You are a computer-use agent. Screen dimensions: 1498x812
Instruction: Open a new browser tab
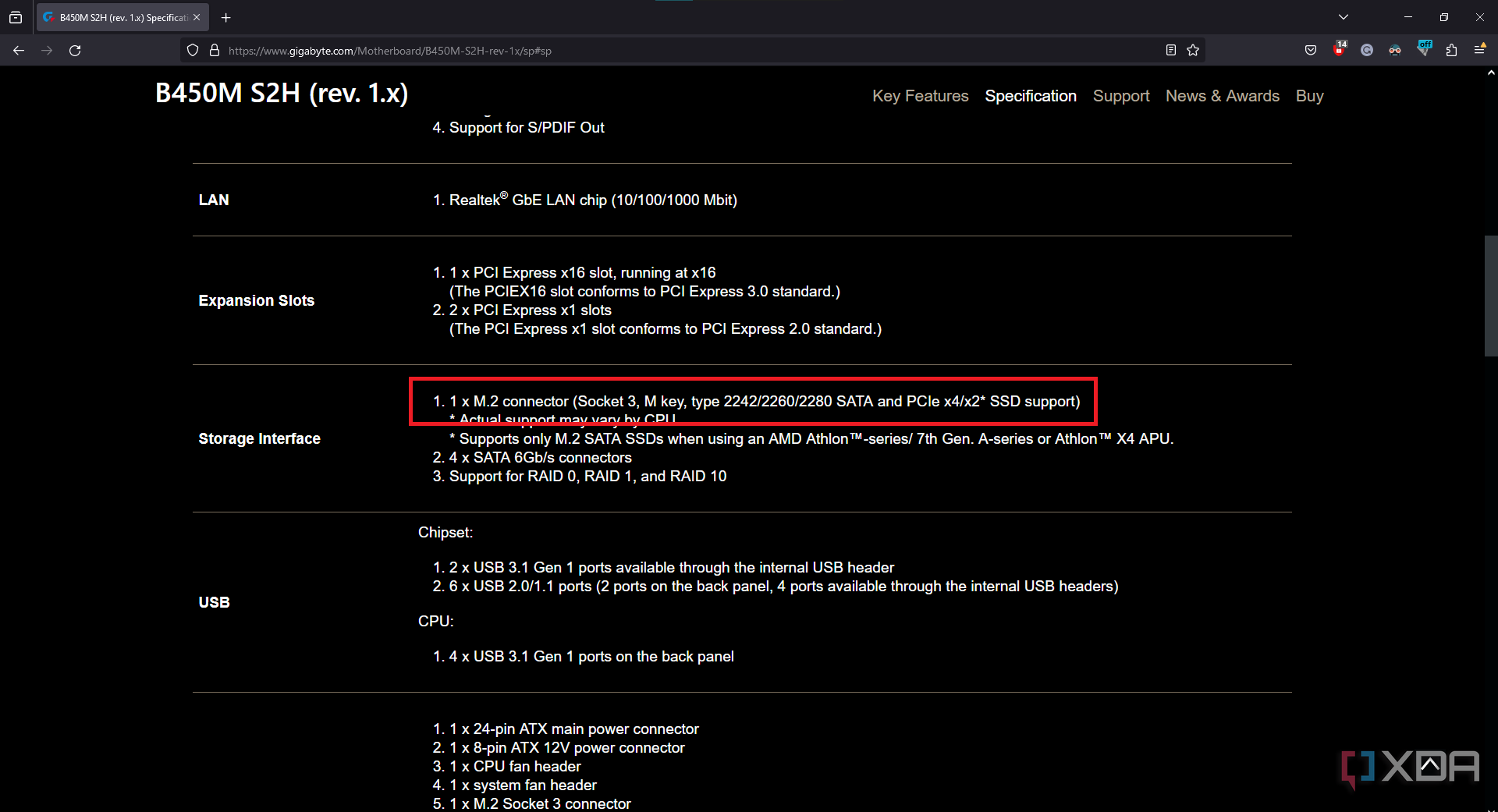(x=225, y=17)
